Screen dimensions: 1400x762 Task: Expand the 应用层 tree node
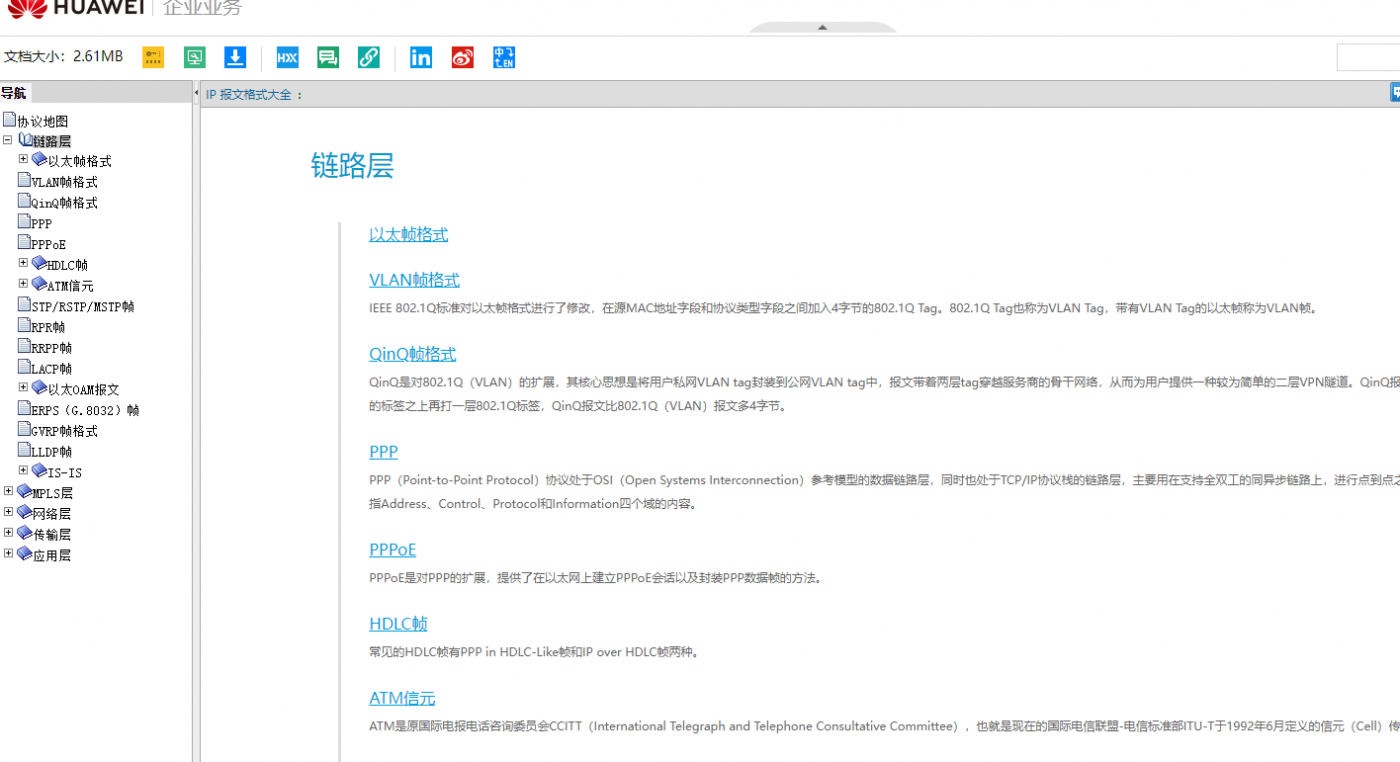pos(8,553)
